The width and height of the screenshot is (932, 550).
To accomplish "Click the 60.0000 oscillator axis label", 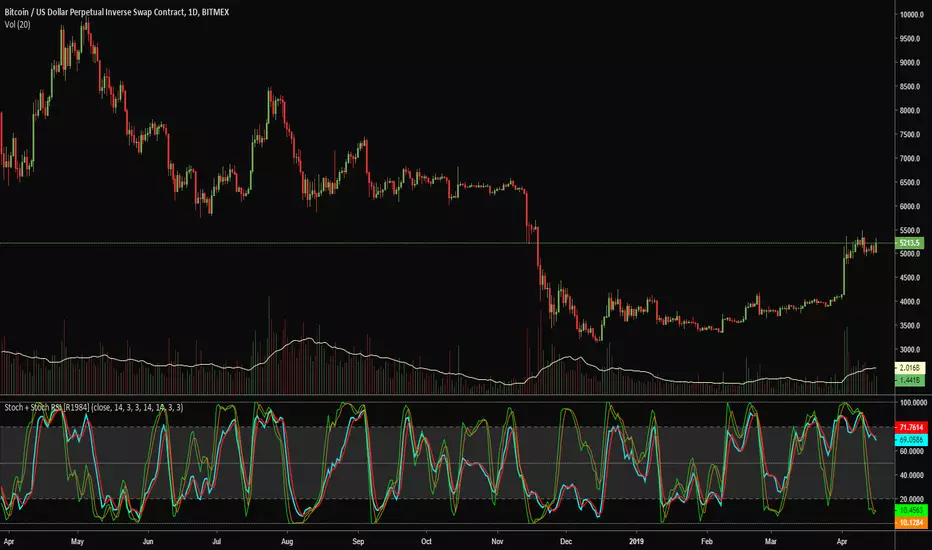I will pos(912,452).
